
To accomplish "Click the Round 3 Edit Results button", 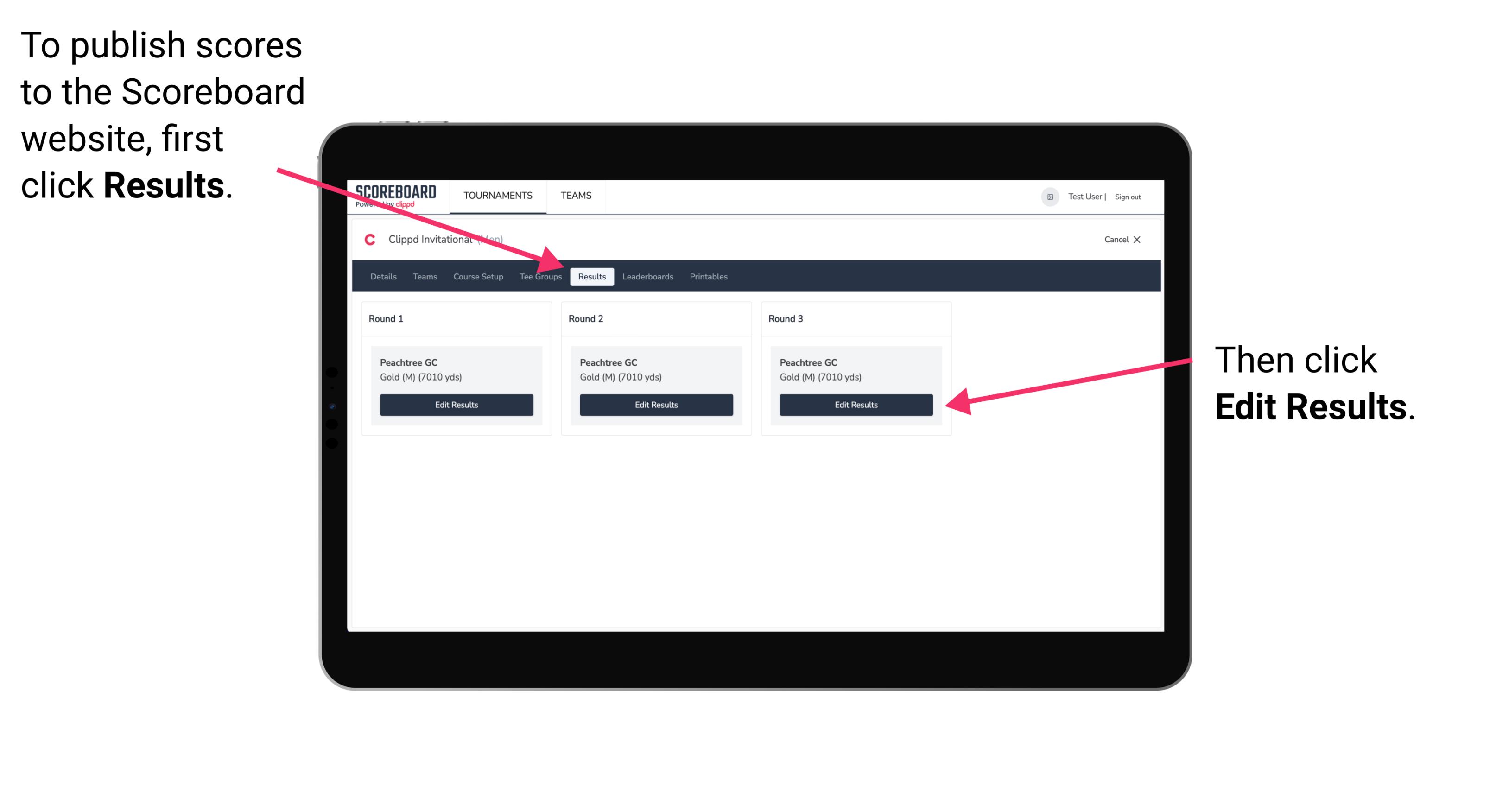I will click(x=855, y=405).
